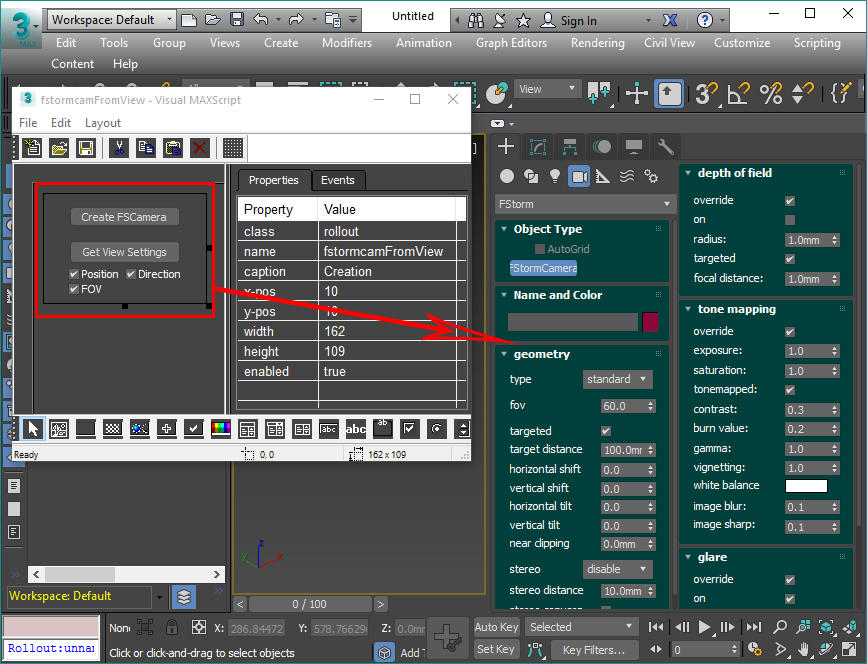Select Geometry category sphere icon
The height and width of the screenshot is (664, 867).
point(506,176)
